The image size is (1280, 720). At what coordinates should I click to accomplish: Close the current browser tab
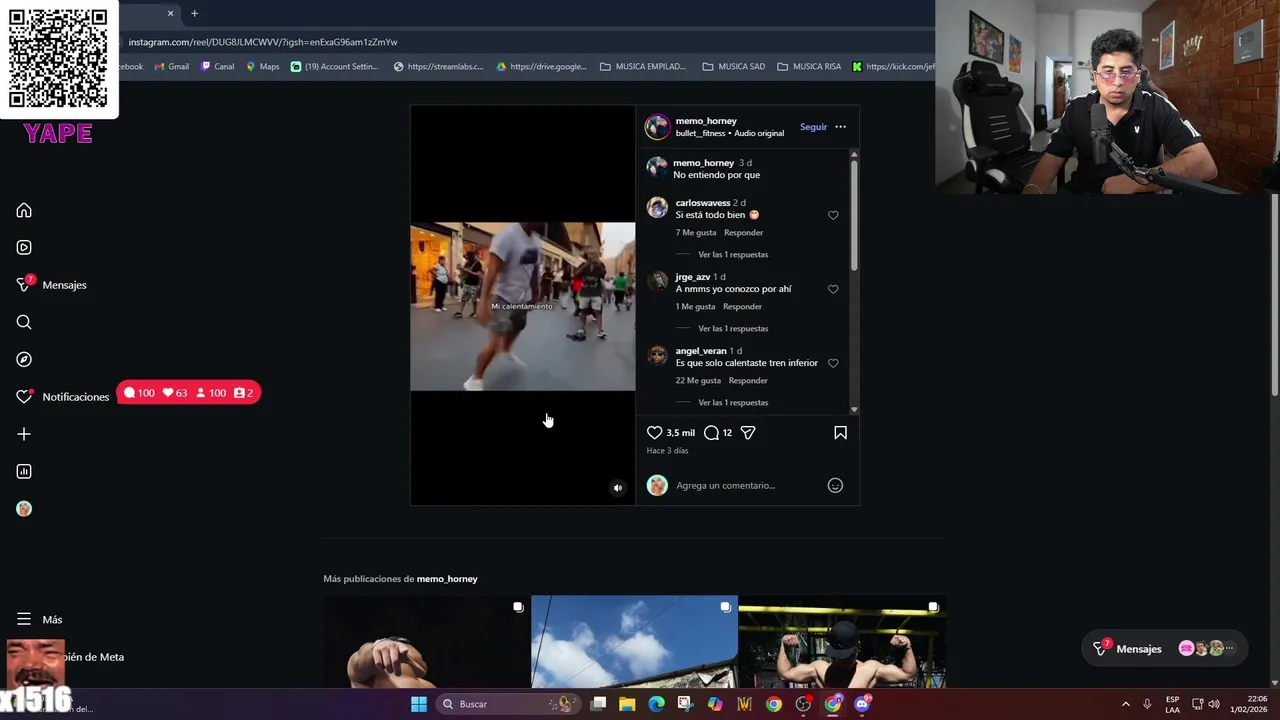click(170, 13)
